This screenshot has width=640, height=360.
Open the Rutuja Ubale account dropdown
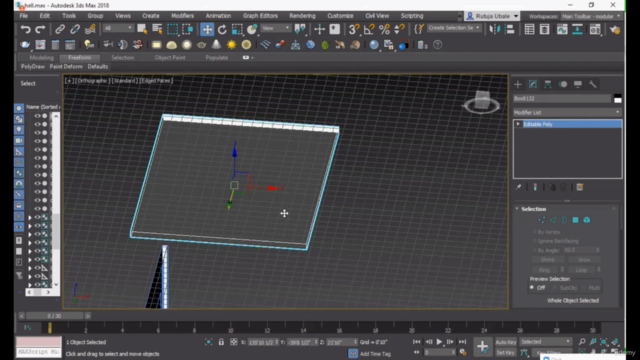tap(492, 16)
